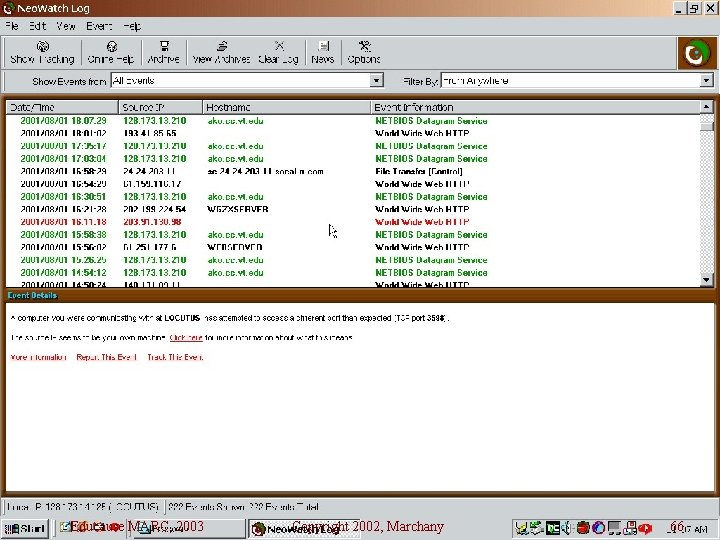Select the WEBSERVER hostname row
The width and height of the screenshot is (720, 540).
click(353, 247)
